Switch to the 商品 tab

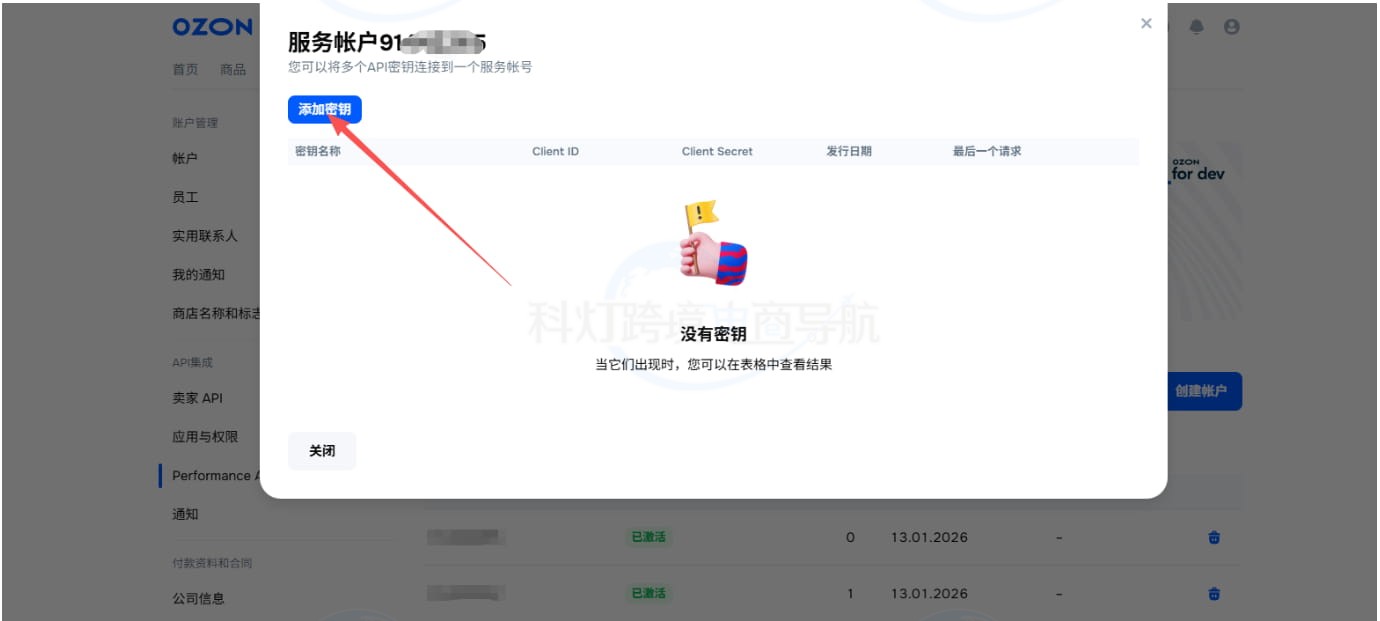point(232,69)
